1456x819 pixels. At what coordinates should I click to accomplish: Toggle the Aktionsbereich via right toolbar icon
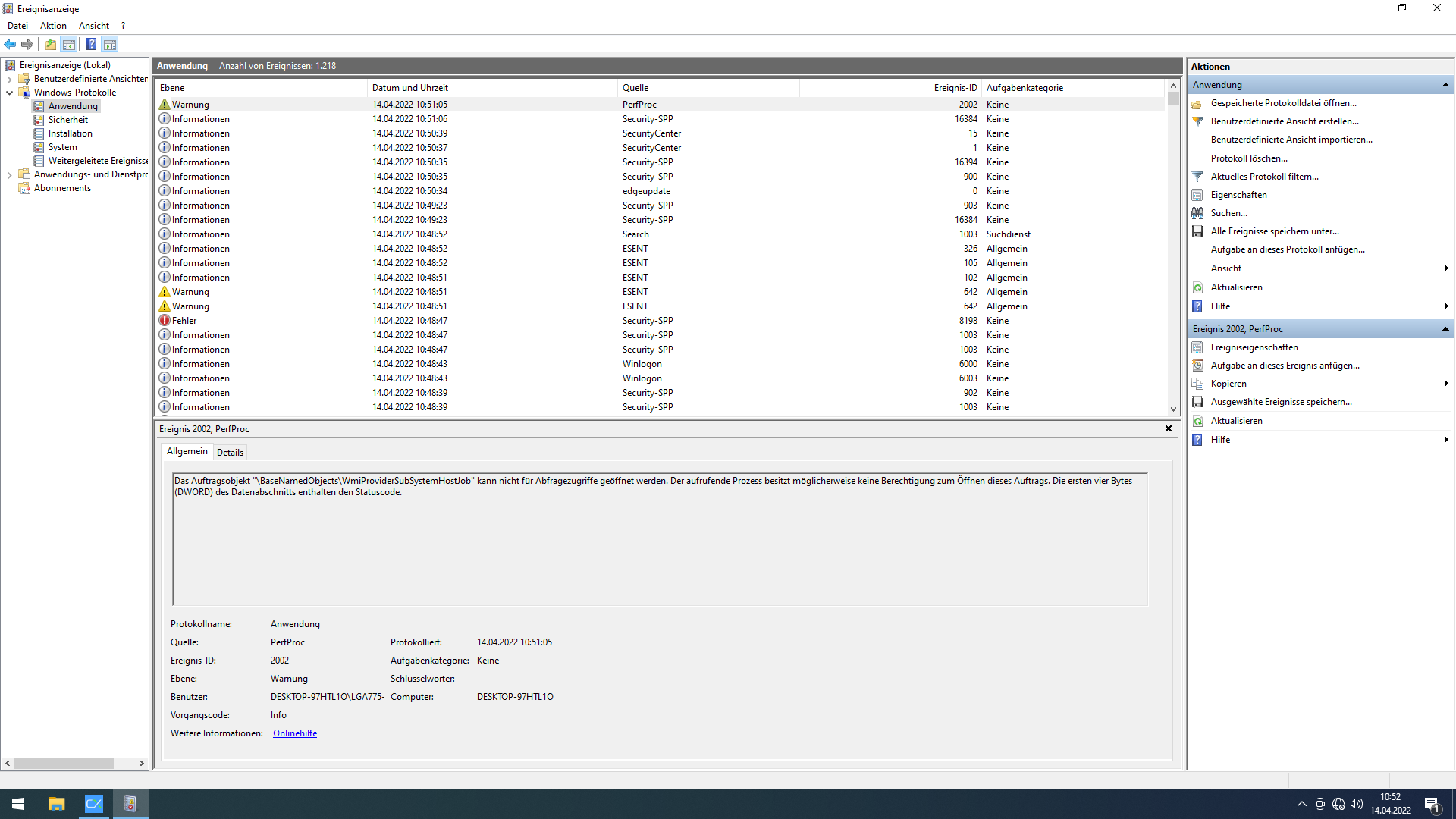[111, 44]
